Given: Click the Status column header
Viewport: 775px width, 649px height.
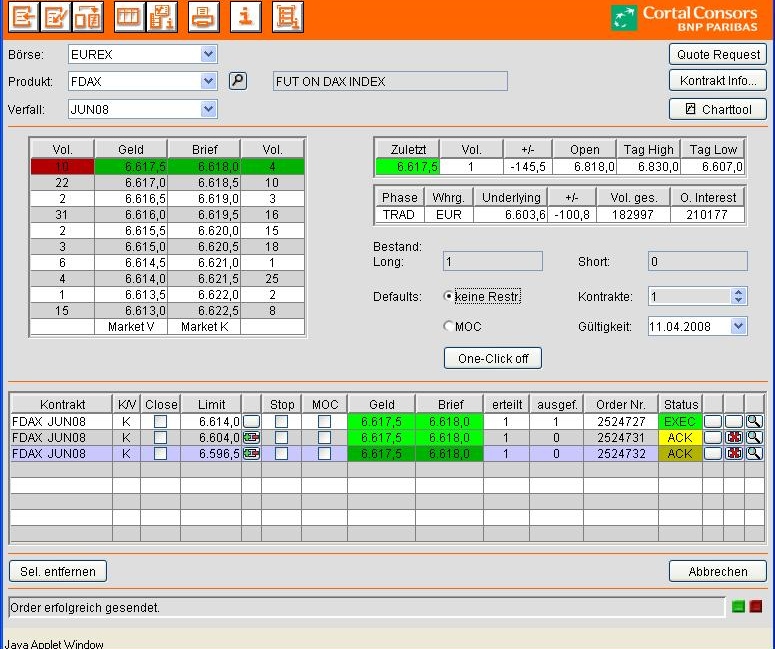Looking at the screenshot, I should pyautogui.click(x=681, y=404).
